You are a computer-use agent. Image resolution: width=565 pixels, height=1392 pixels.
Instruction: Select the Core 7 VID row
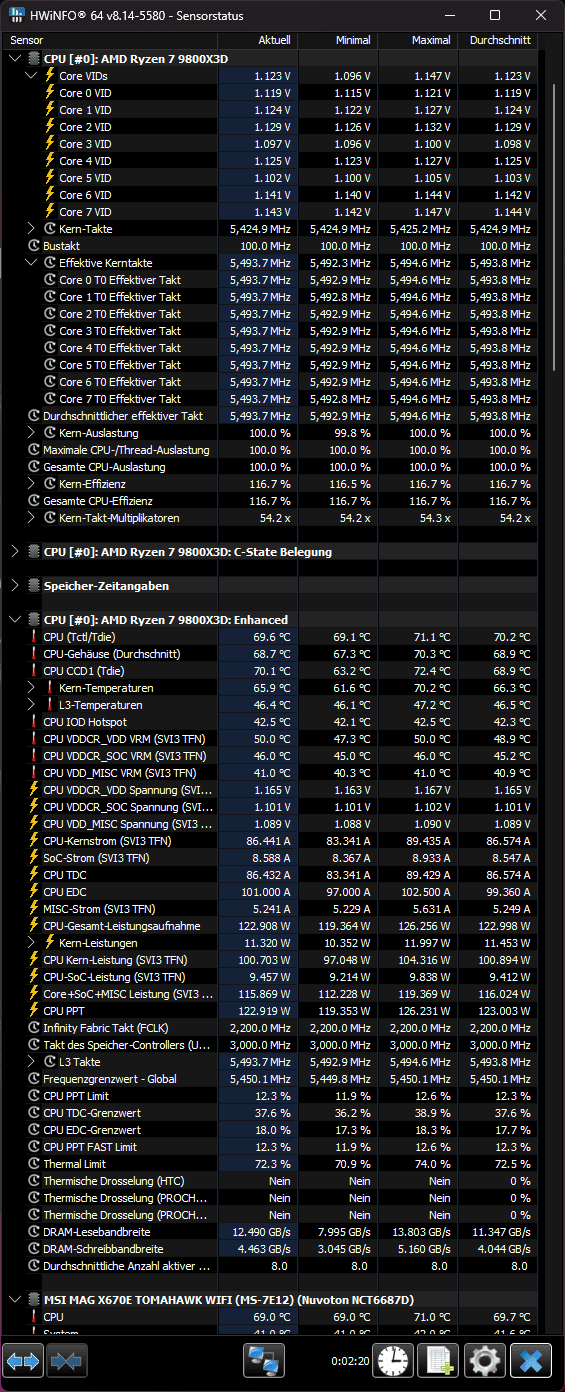[x=272, y=212]
